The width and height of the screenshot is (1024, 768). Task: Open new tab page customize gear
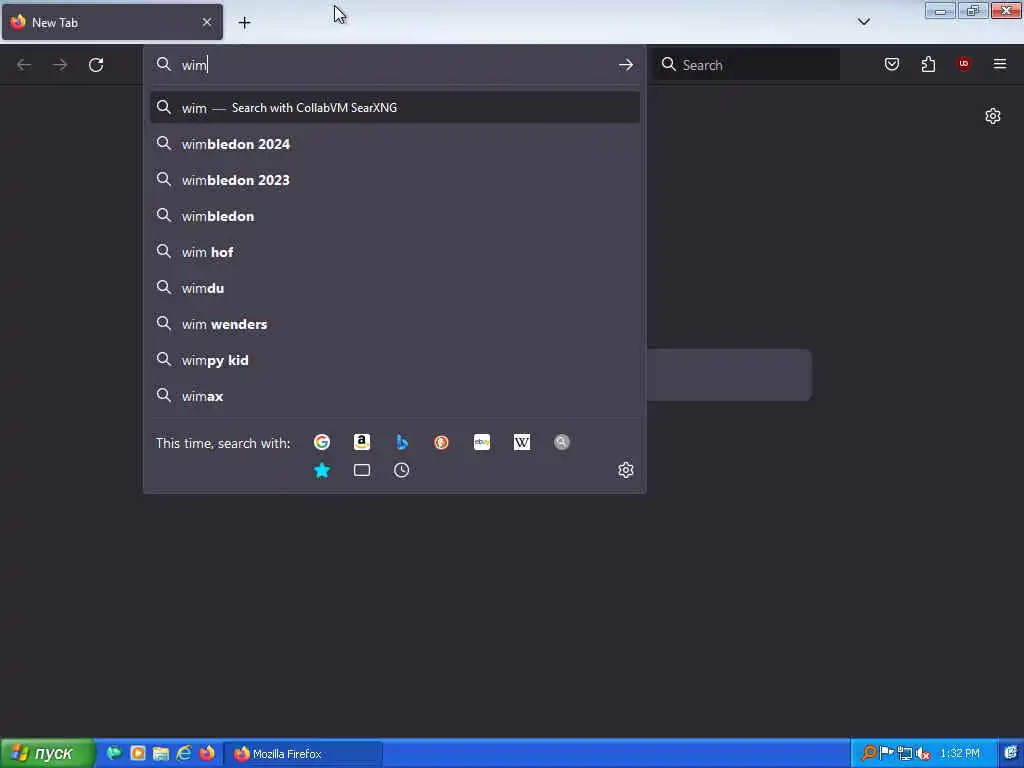click(x=993, y=116)
